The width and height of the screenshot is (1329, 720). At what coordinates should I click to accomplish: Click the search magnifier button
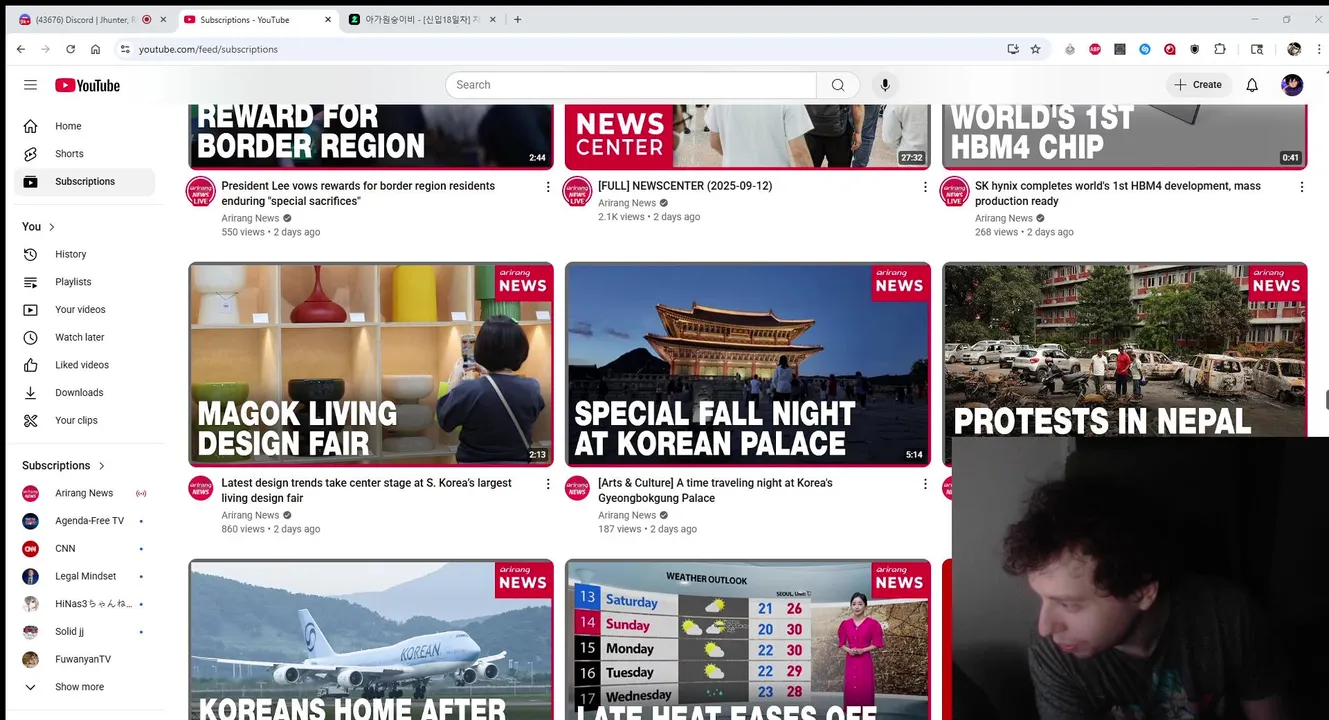click(838, 85)
